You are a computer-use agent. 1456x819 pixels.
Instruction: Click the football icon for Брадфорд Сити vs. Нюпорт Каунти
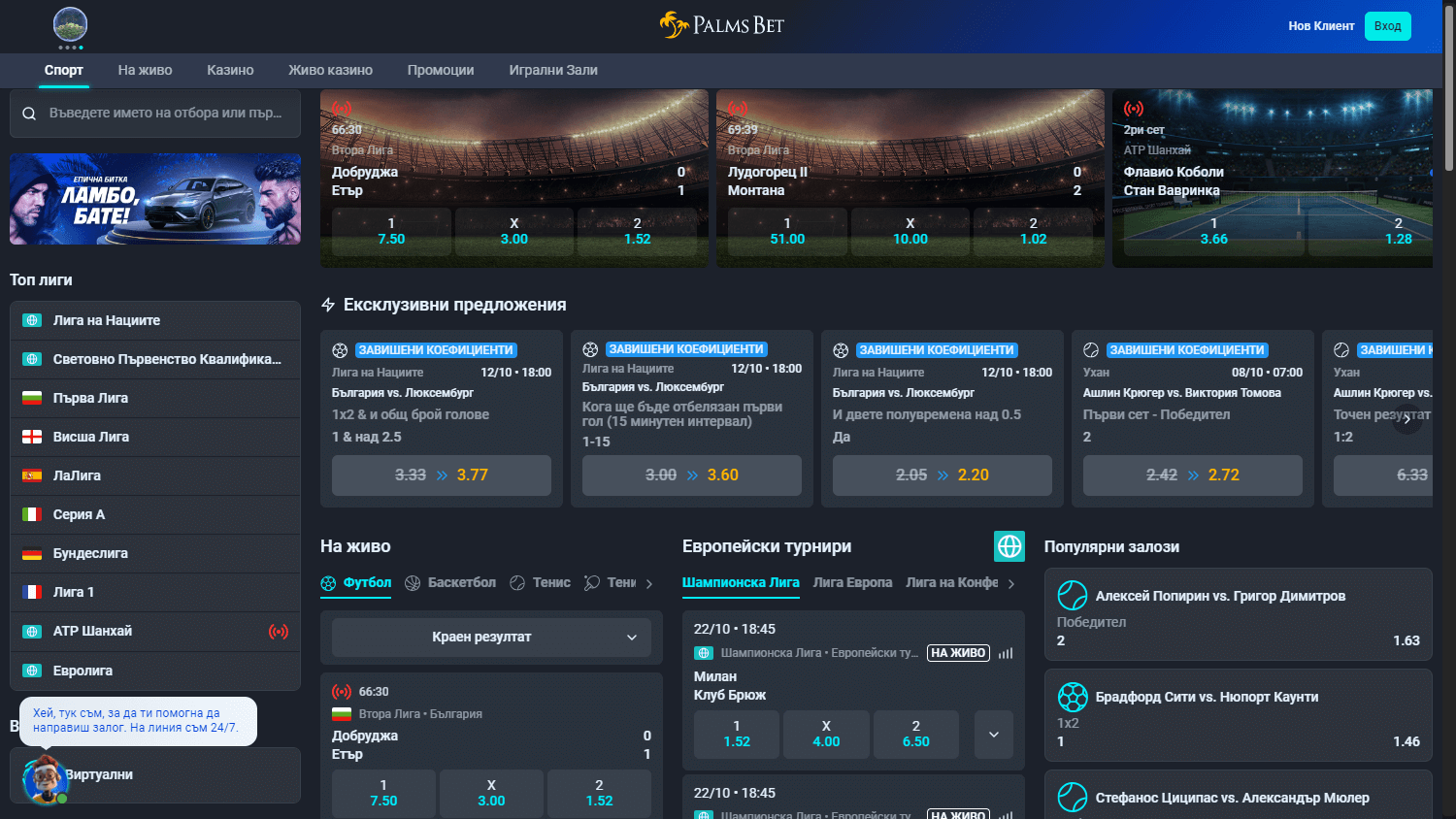click(1073, 697)
